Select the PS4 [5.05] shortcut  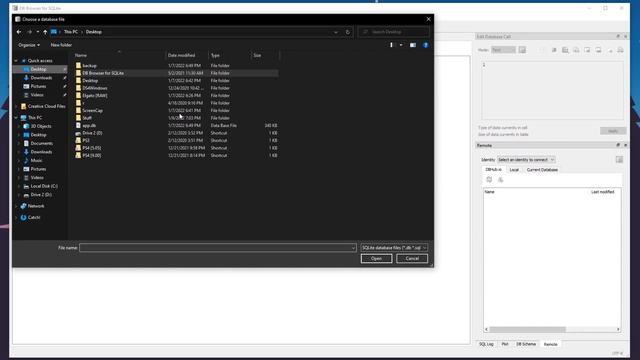coord(176,148)
